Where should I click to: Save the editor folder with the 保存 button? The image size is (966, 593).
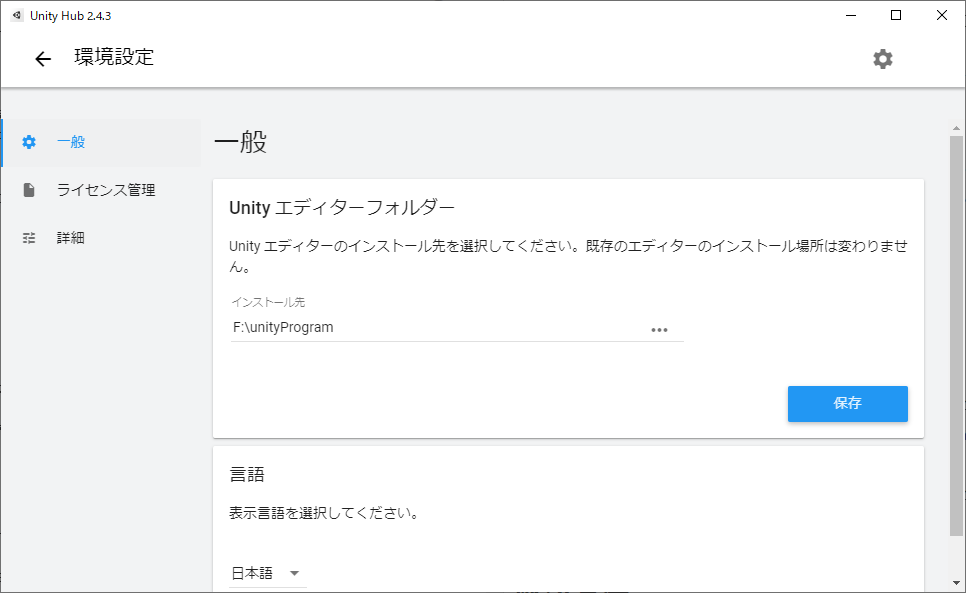847,404
